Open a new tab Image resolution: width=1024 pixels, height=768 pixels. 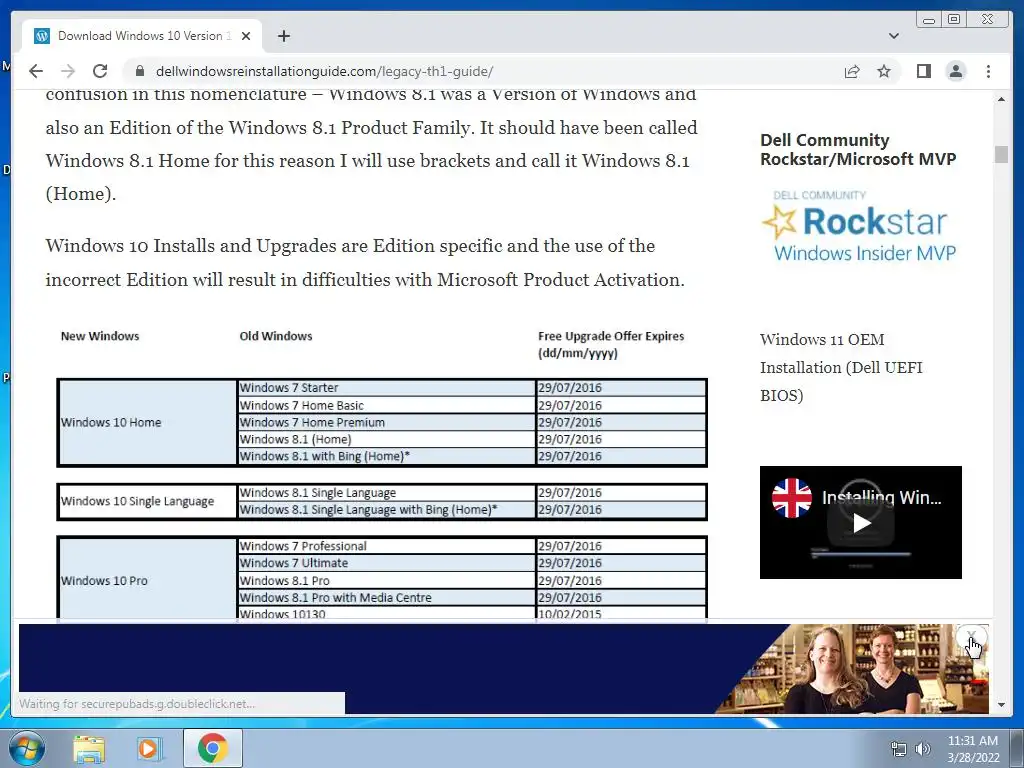(x=283, y=36)
